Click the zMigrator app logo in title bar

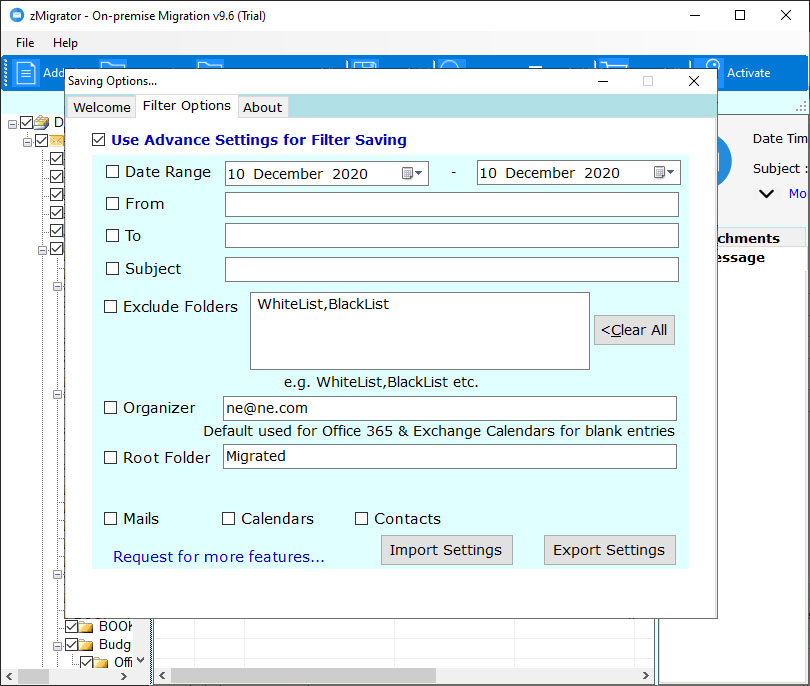click(17, 15)
